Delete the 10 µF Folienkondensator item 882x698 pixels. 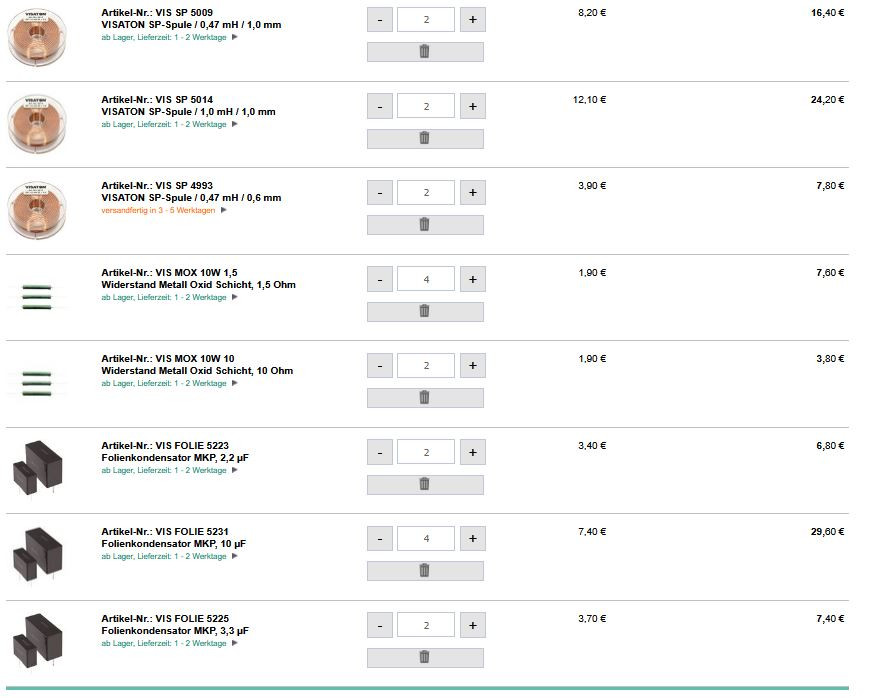click(425, 570)
